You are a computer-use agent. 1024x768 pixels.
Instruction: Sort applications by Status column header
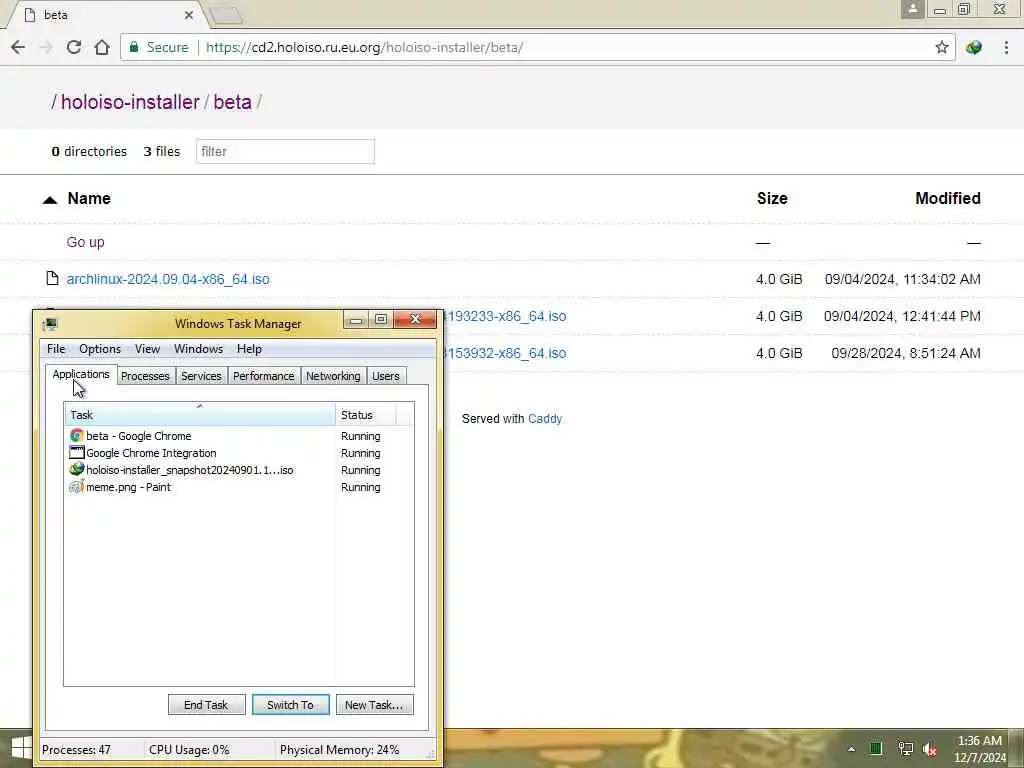tap(366, 415)
